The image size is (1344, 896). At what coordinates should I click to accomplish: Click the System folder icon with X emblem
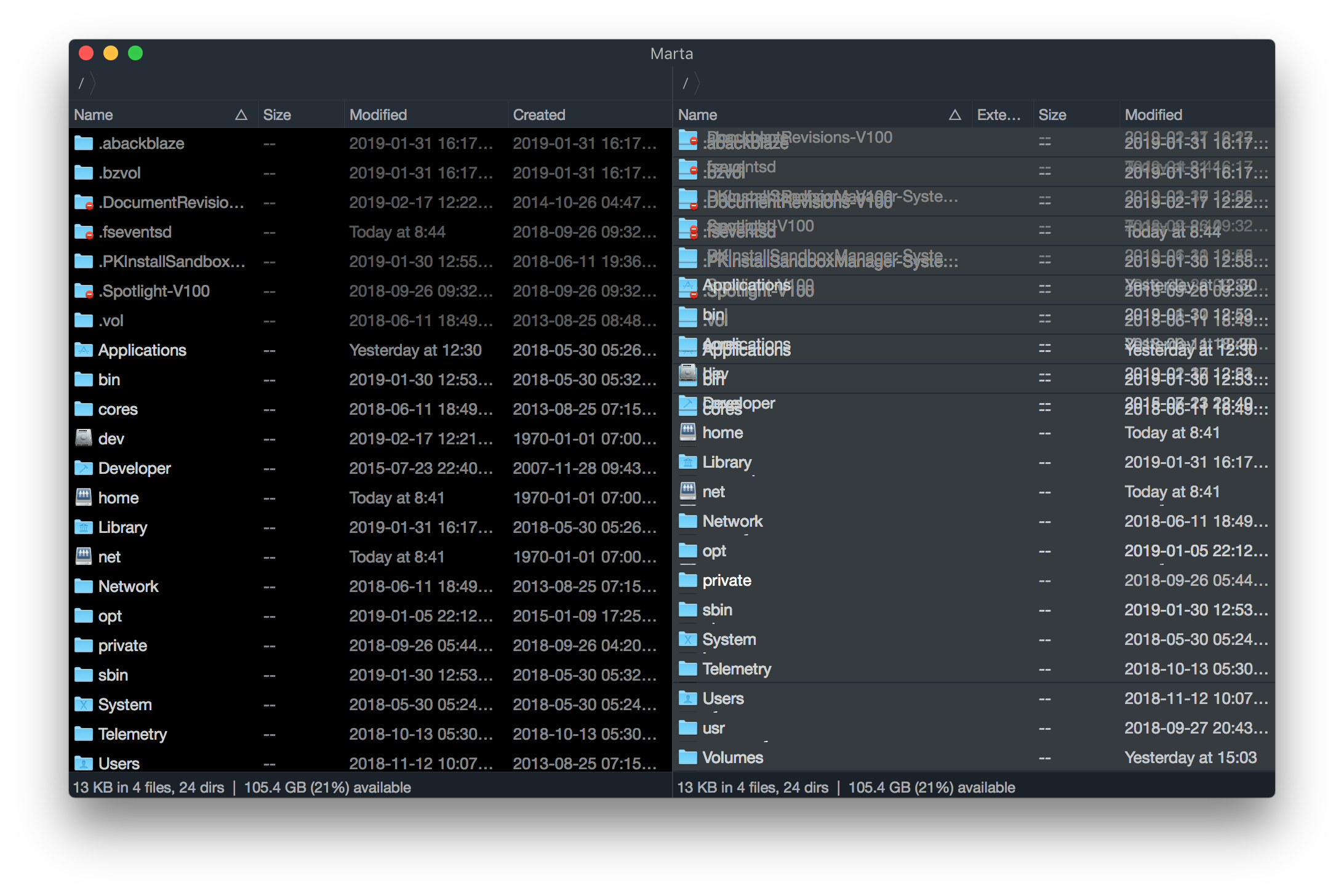83,704
